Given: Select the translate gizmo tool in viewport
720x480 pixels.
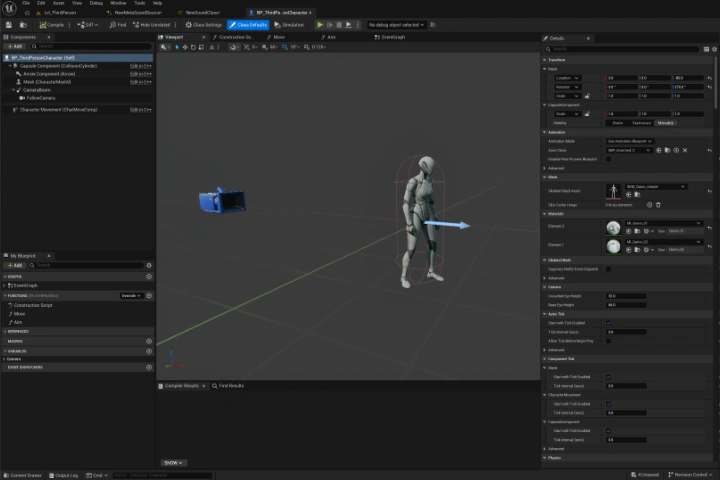Looking at the screenshot, I should tap(185, 47).
